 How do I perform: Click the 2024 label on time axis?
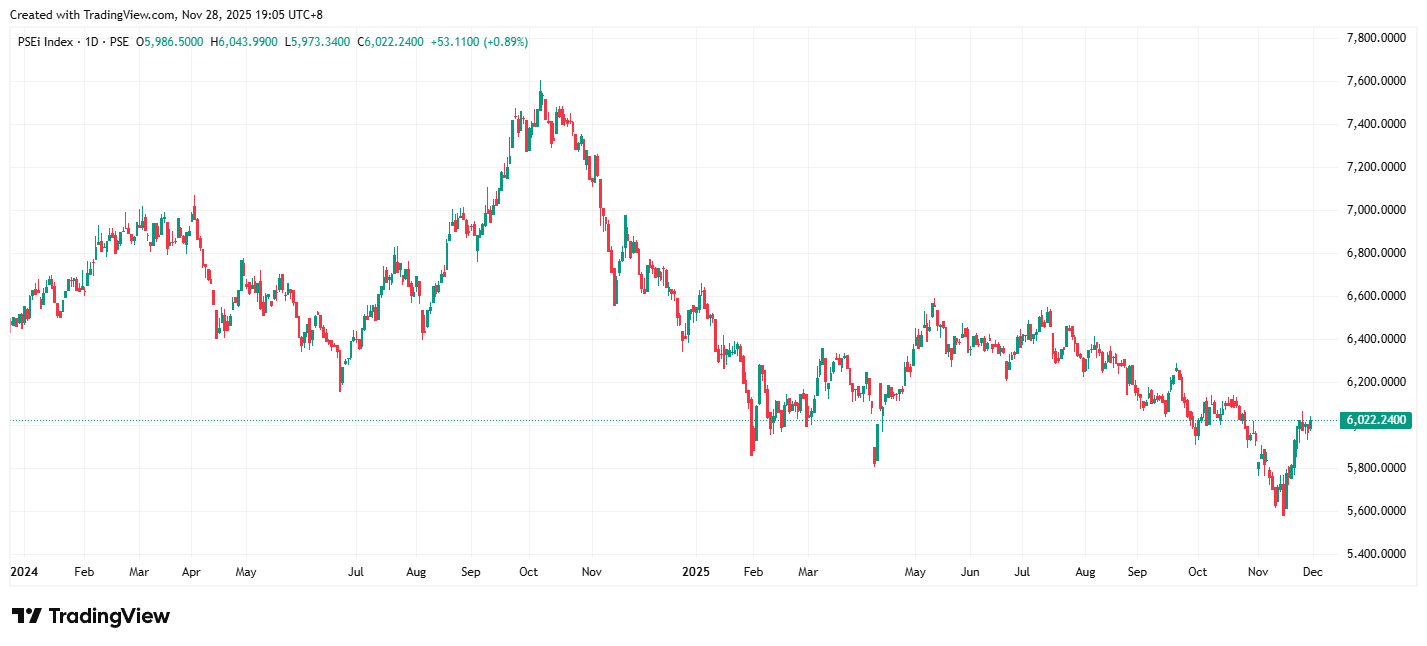click(23, 572)
